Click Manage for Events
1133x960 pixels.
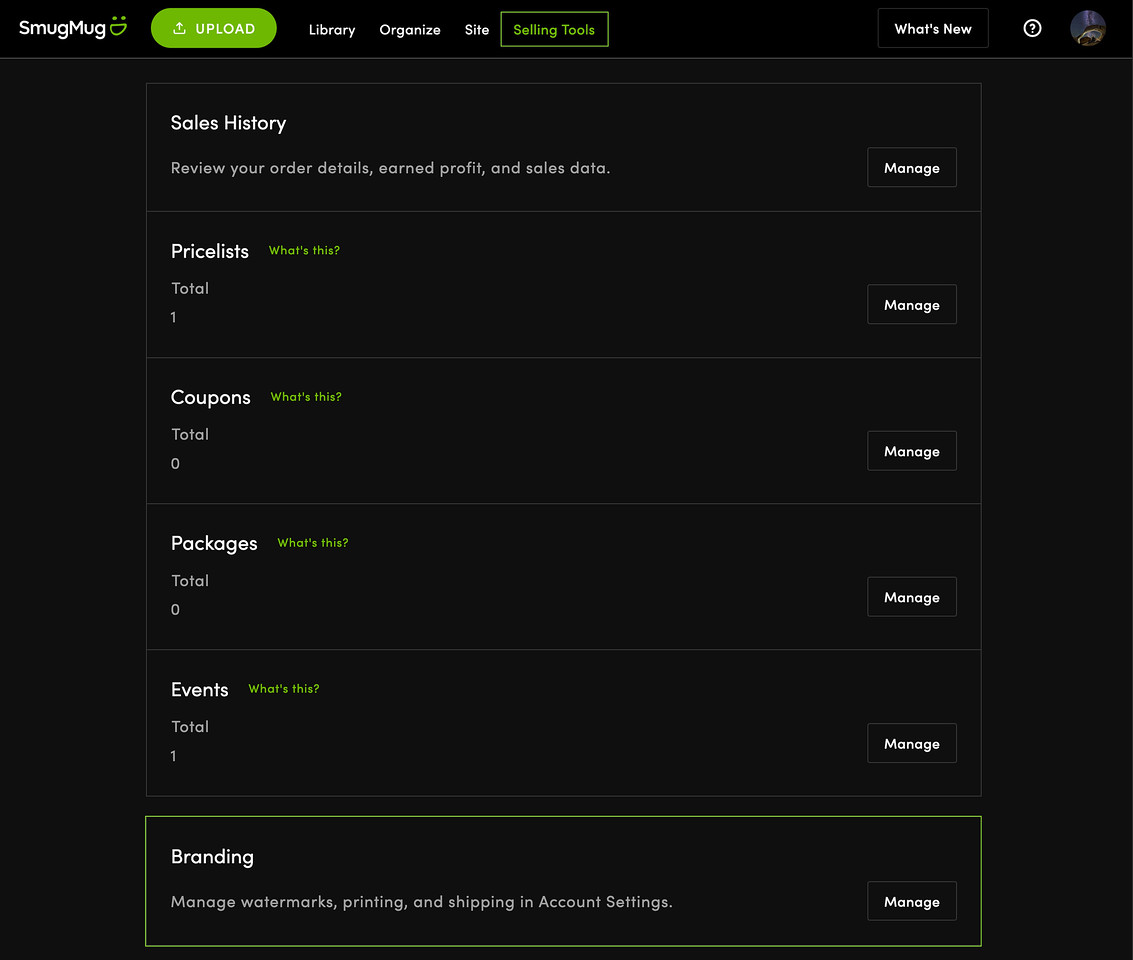[x=912, y=744]
